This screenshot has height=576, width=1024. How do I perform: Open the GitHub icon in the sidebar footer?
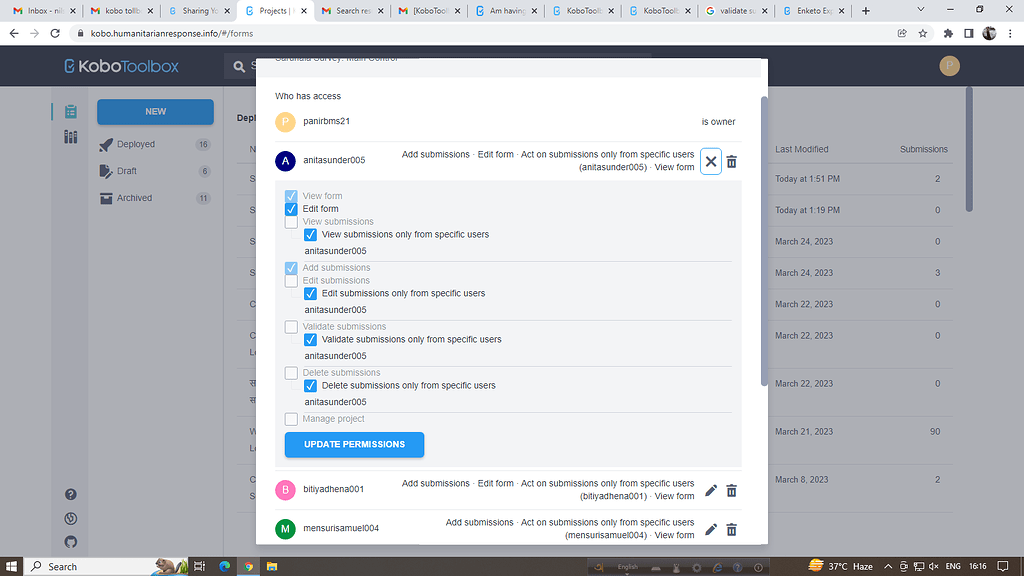tap(70, 541)
